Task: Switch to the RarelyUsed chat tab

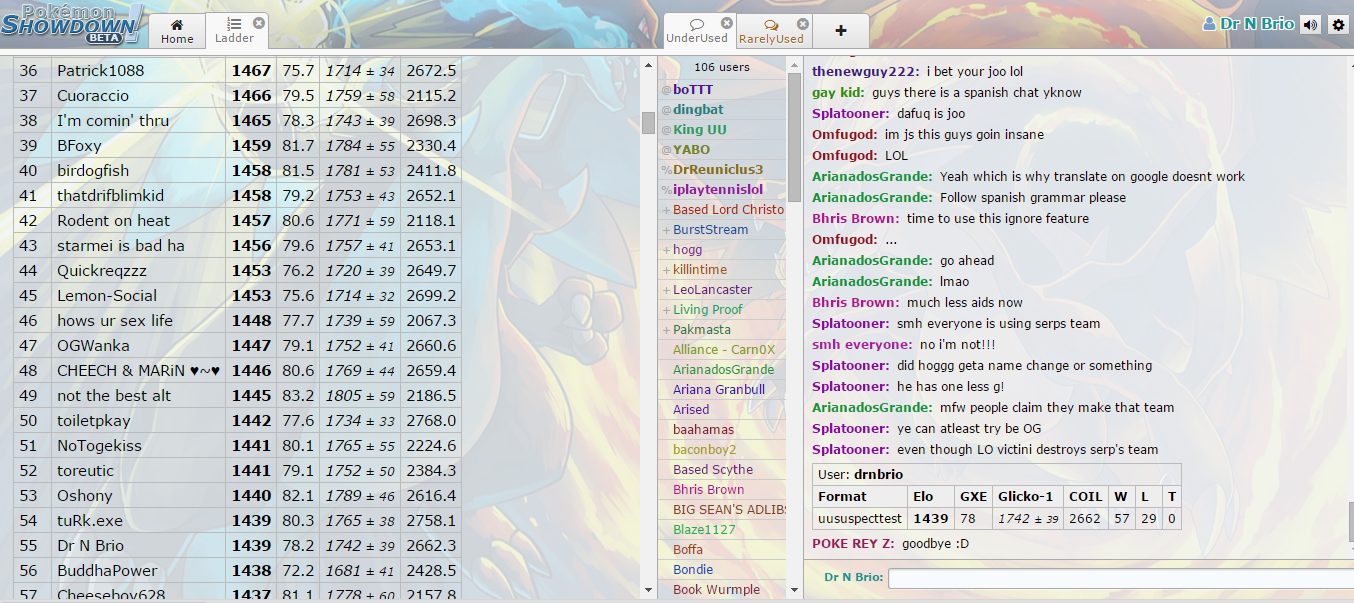Action: (770, 39)
